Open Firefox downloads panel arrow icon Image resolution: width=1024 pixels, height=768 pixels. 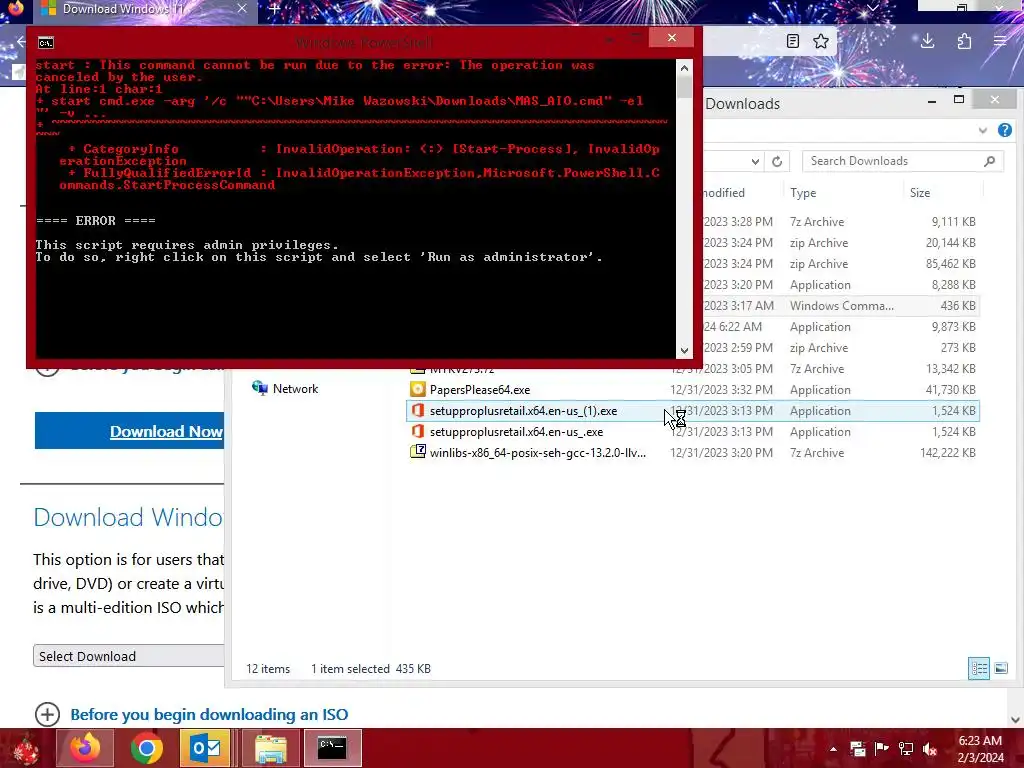(927, 42)
